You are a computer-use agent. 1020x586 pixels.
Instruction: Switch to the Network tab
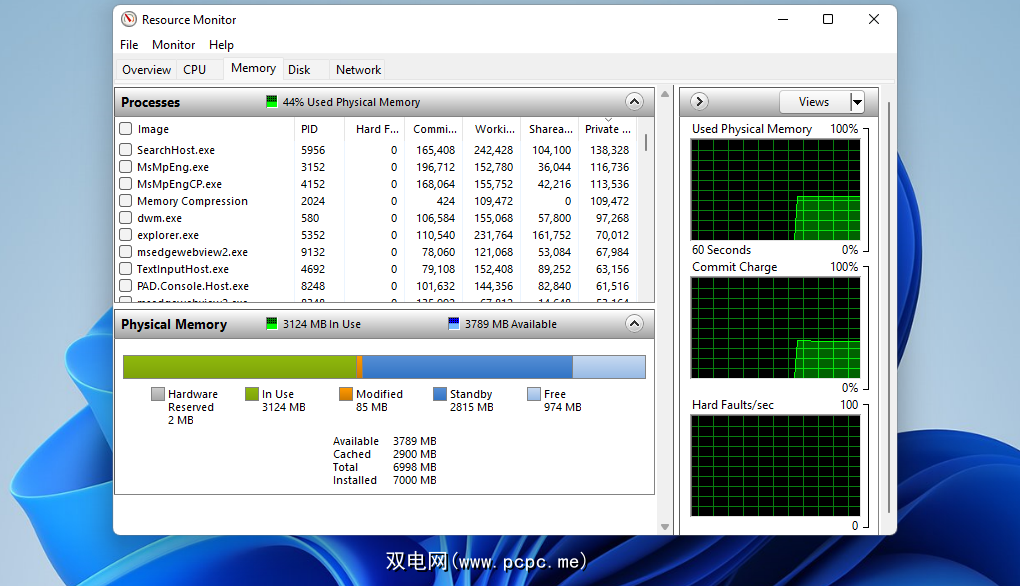pyautogui.click(x=358, y=70)
